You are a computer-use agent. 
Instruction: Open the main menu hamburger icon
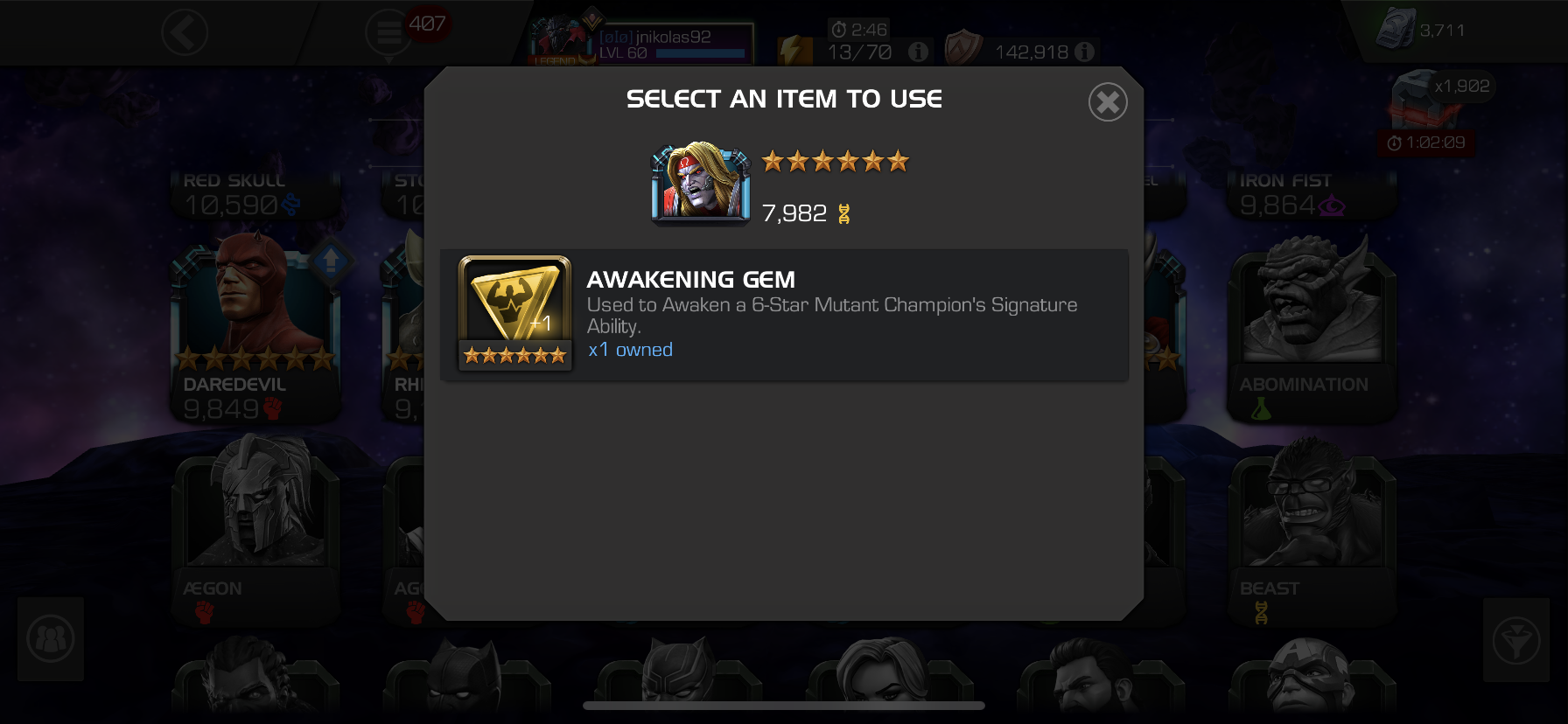pyautogui.click(x=388, y=33)
